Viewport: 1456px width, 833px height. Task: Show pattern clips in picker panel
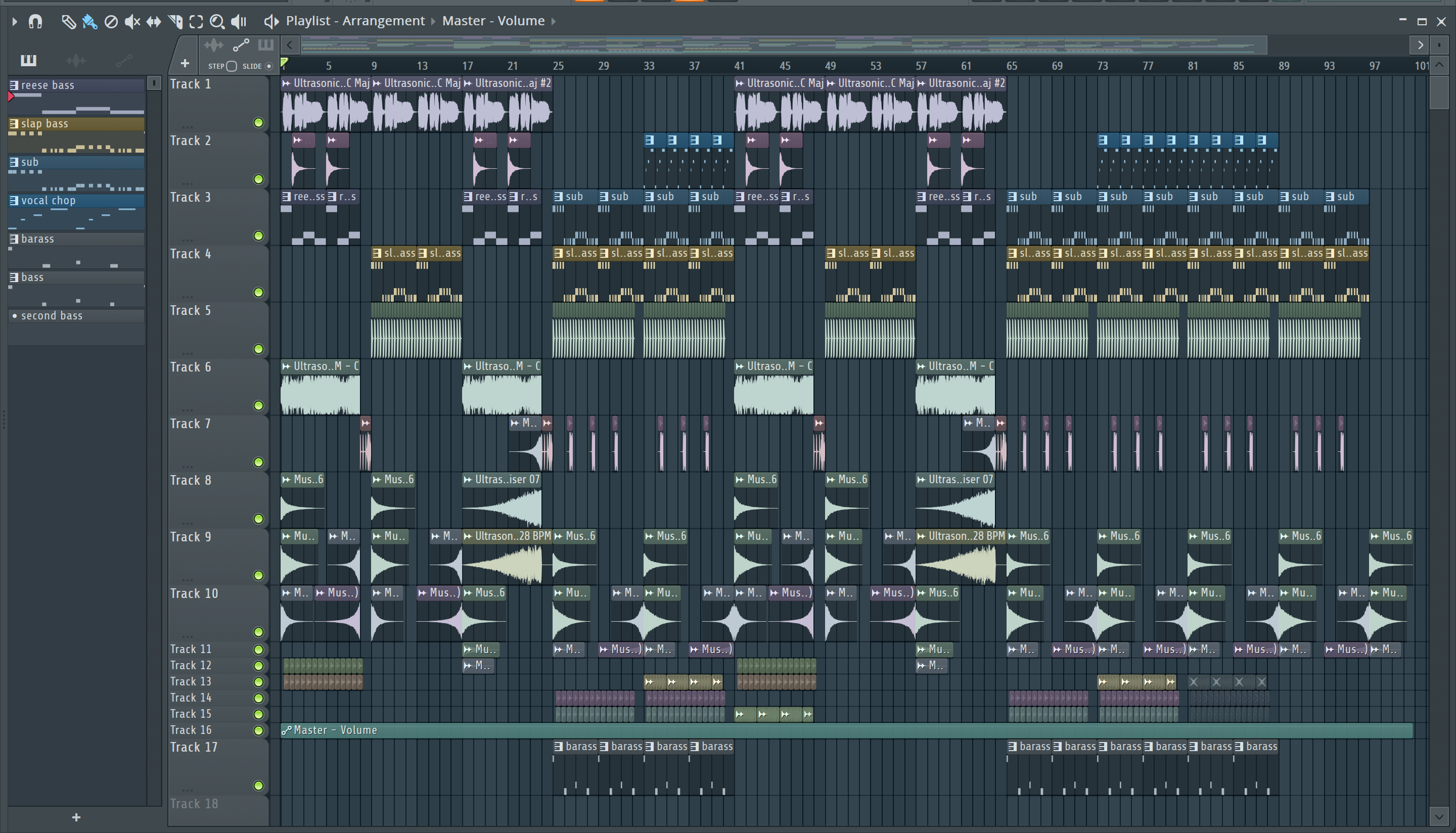(x=28, y=60)
